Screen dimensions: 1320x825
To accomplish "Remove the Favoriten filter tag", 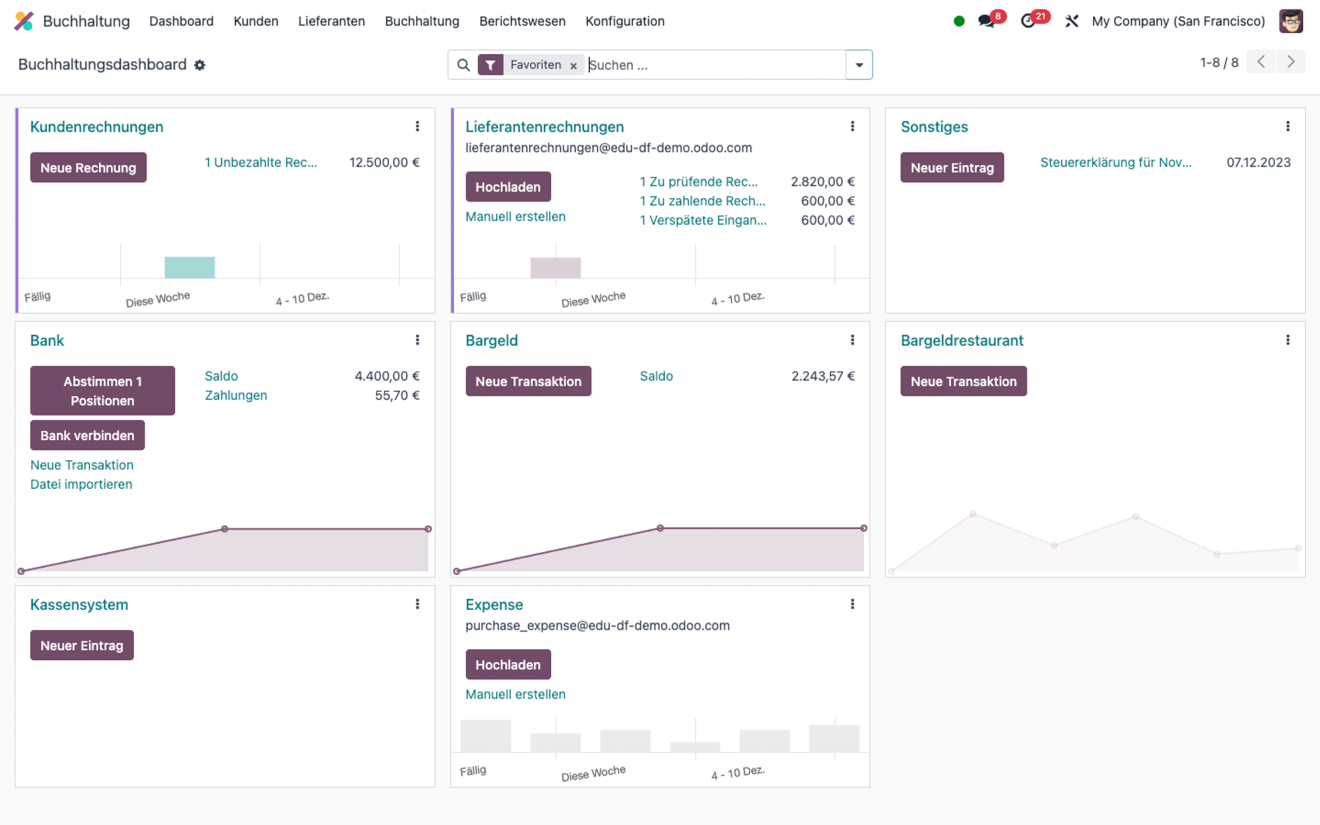I will click(574, 66).
